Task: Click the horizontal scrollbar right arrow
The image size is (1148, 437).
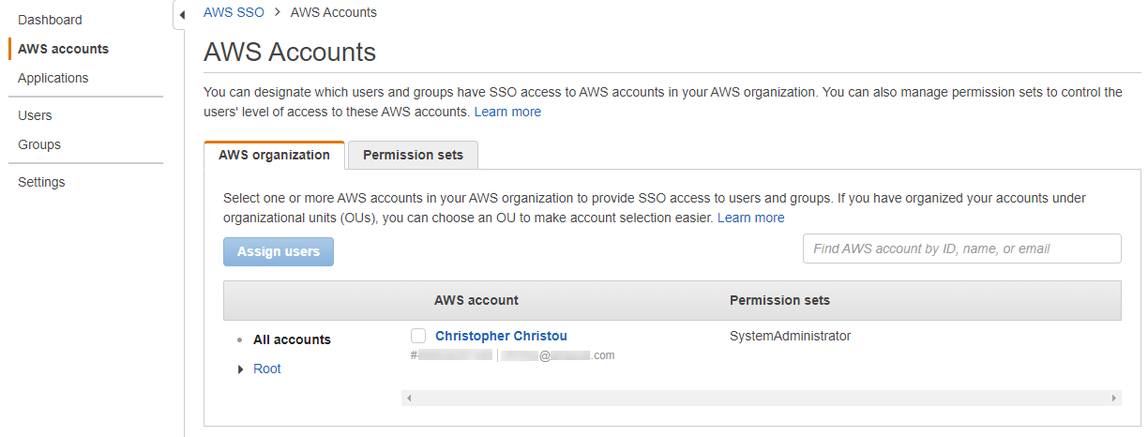Action: (1114, 398)
